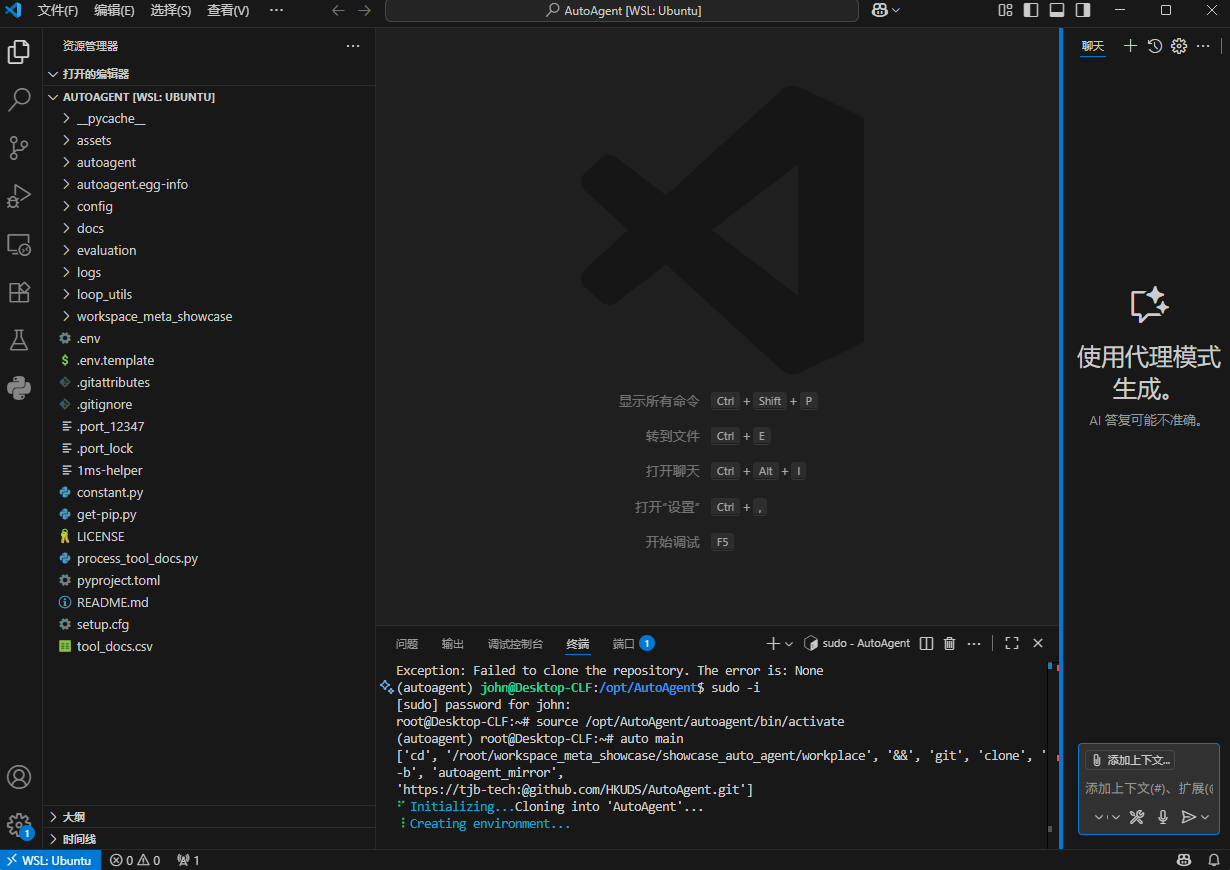This screenshot has height=870, width=1230.
Task: Open customize layout icon in title bar
Action: coord(1006,10)
